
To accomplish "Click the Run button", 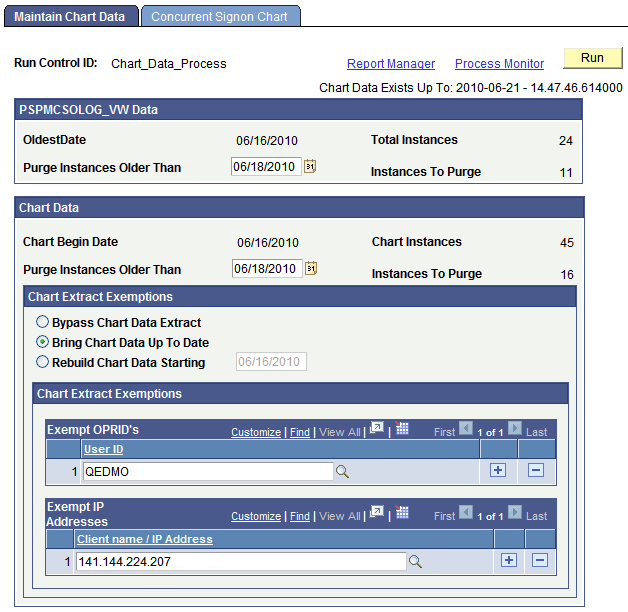I will [593, 58].
